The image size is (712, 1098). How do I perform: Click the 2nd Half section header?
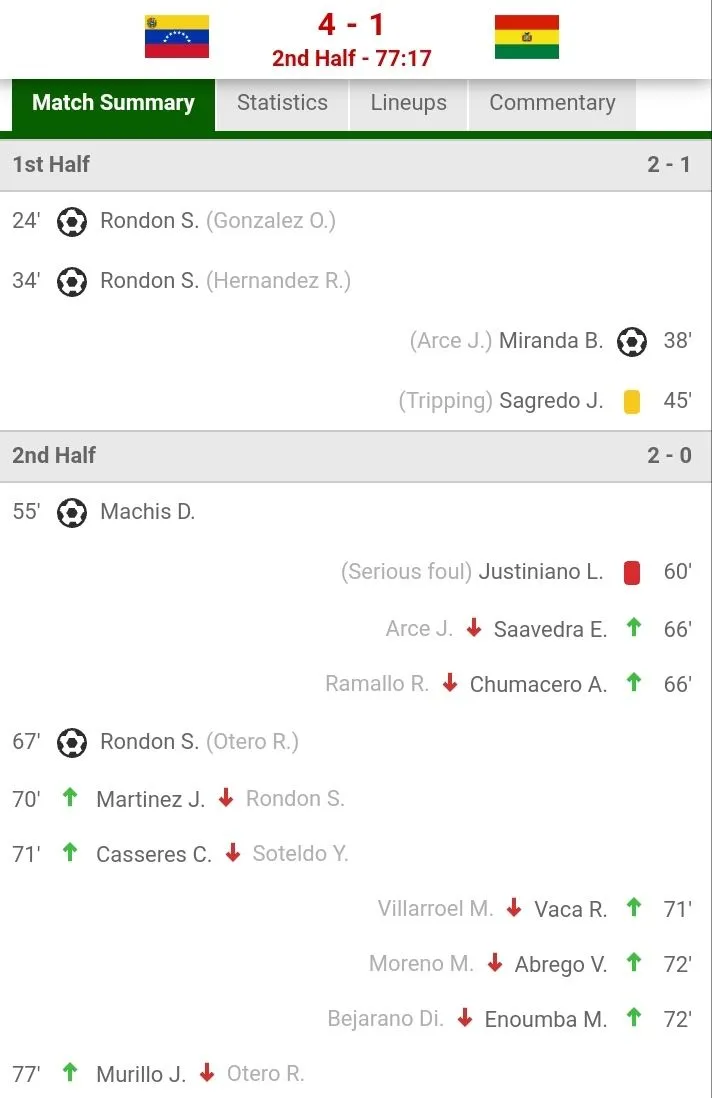point(54,455)
